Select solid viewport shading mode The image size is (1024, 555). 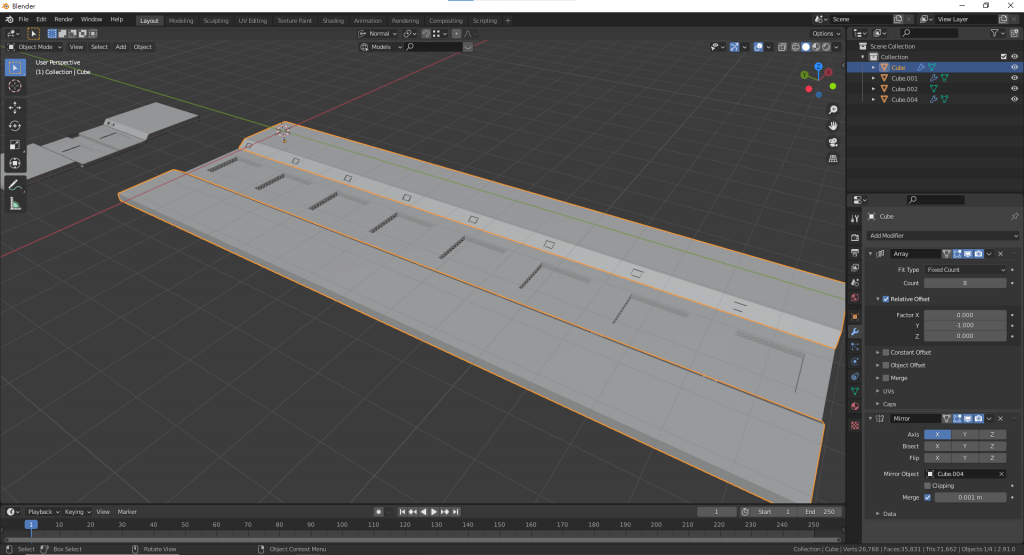(x=806, y=47)
